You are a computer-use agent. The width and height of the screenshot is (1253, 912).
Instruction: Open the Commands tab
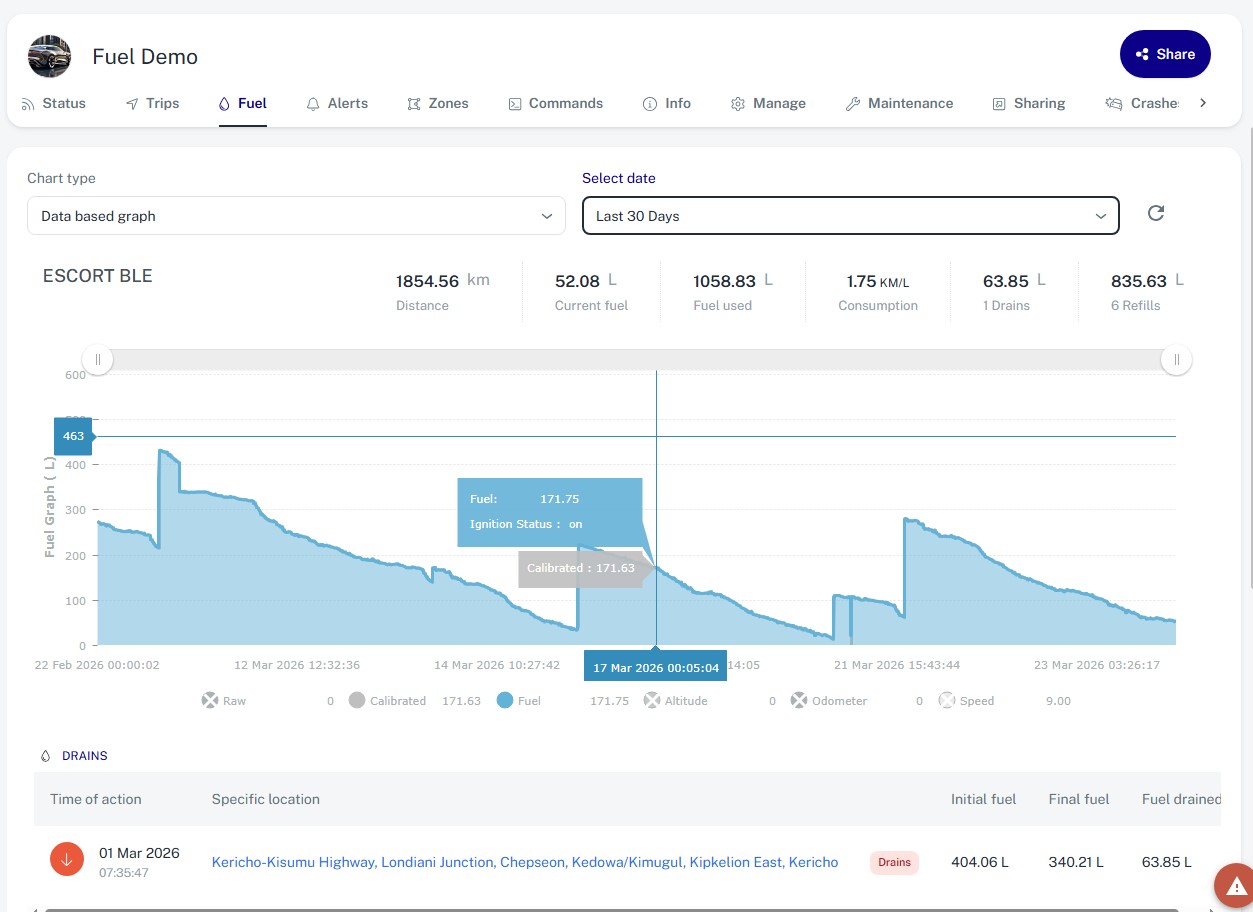tap(555, 104)
